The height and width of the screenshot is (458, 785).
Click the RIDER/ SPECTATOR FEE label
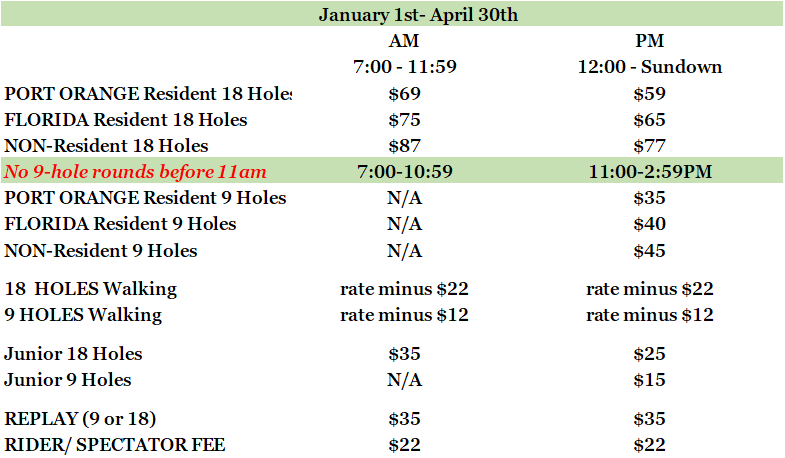tap(115, 445)
